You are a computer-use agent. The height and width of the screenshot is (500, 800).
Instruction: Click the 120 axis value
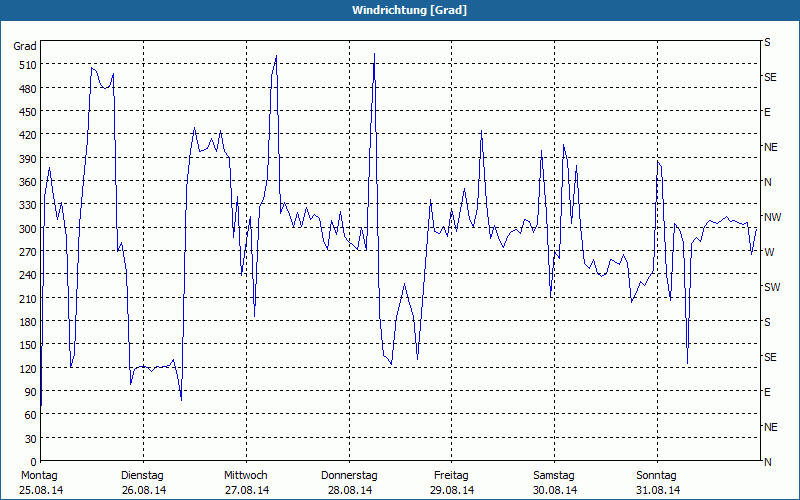click(x=29, y=369)
